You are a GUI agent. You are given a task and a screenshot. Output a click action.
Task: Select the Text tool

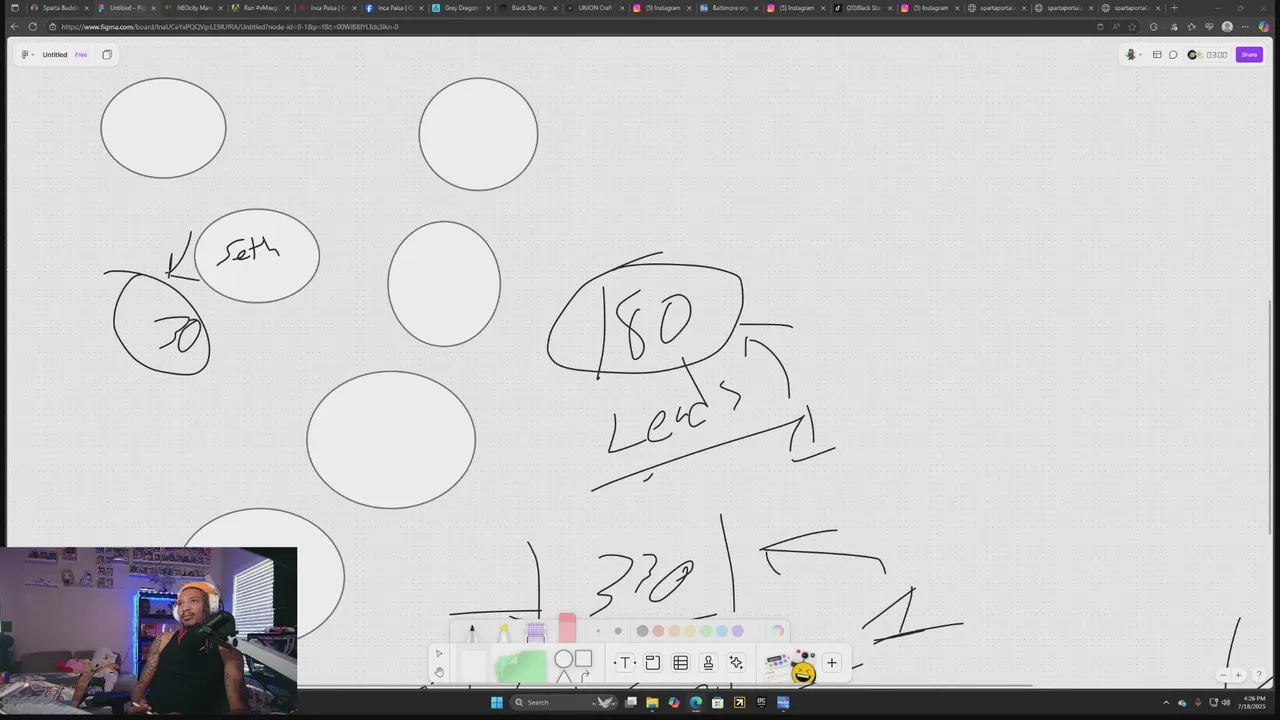(x=625, y=663)
